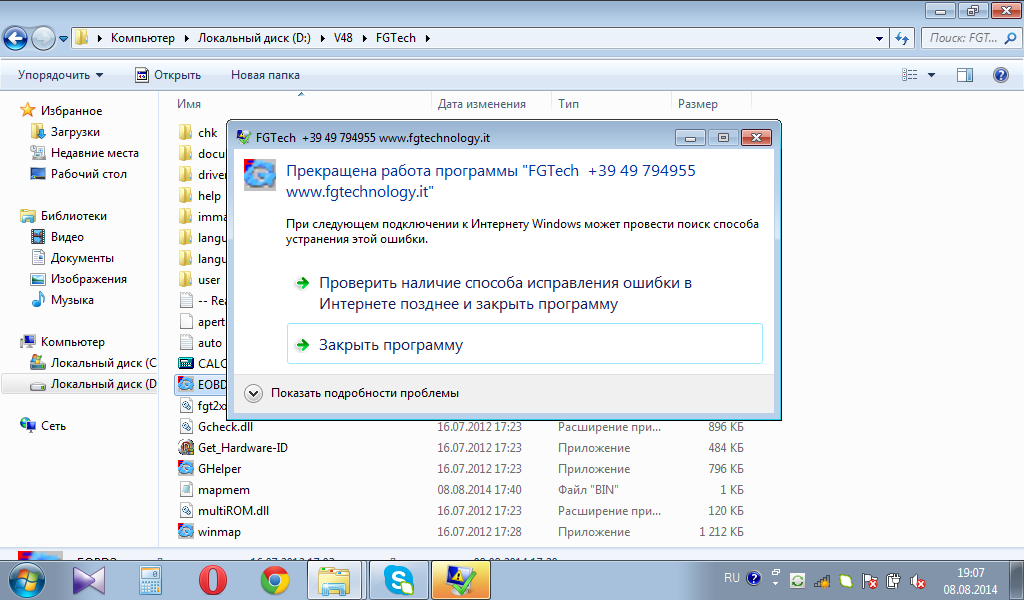Screen dimensions: 1024x600
Task: Open the Windows Start menu orb
Action: pos(27,580)
